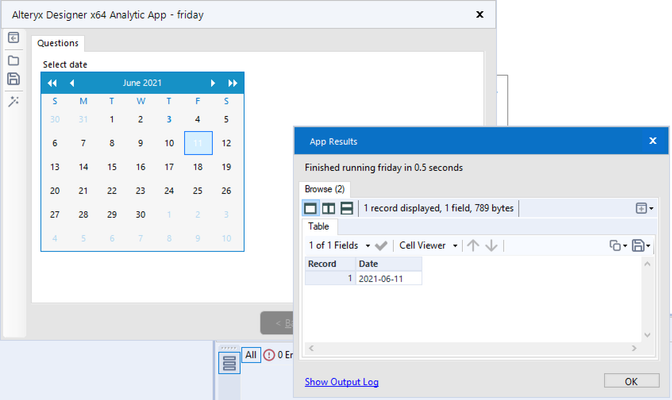Click the save icon in the results table toolbar
Viewport: 672px width, 400px height.
coord(638,246)
